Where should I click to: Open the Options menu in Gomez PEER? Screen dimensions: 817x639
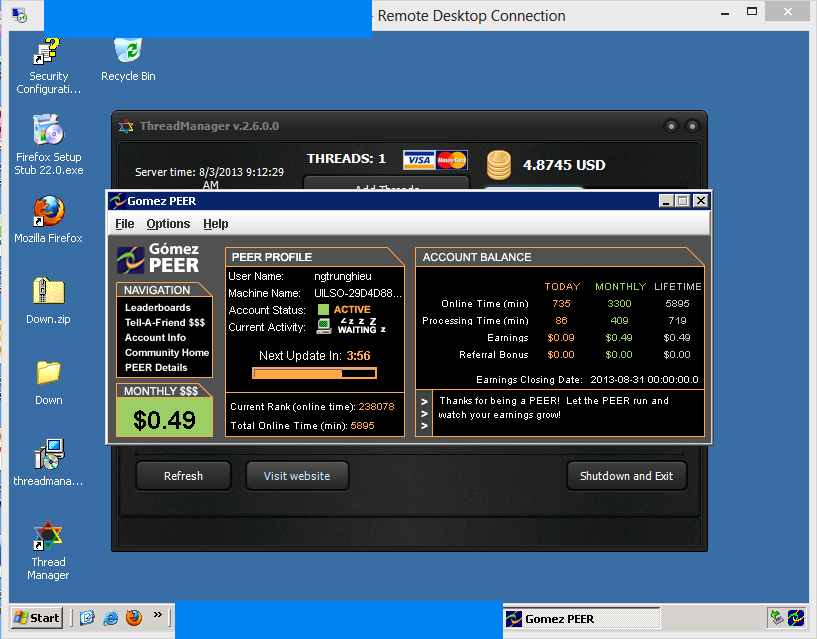point(168,224)
